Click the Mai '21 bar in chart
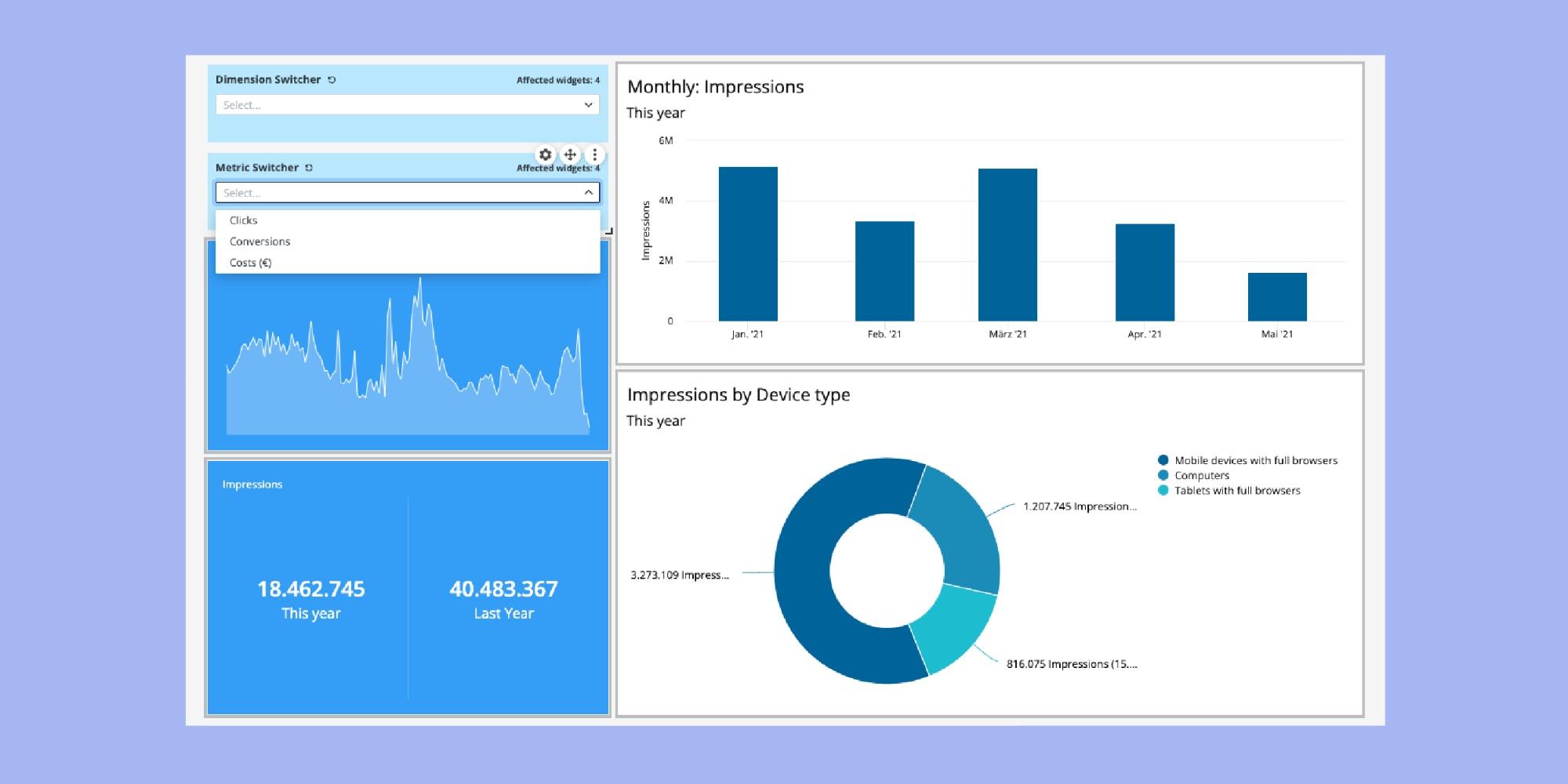 1277,297
